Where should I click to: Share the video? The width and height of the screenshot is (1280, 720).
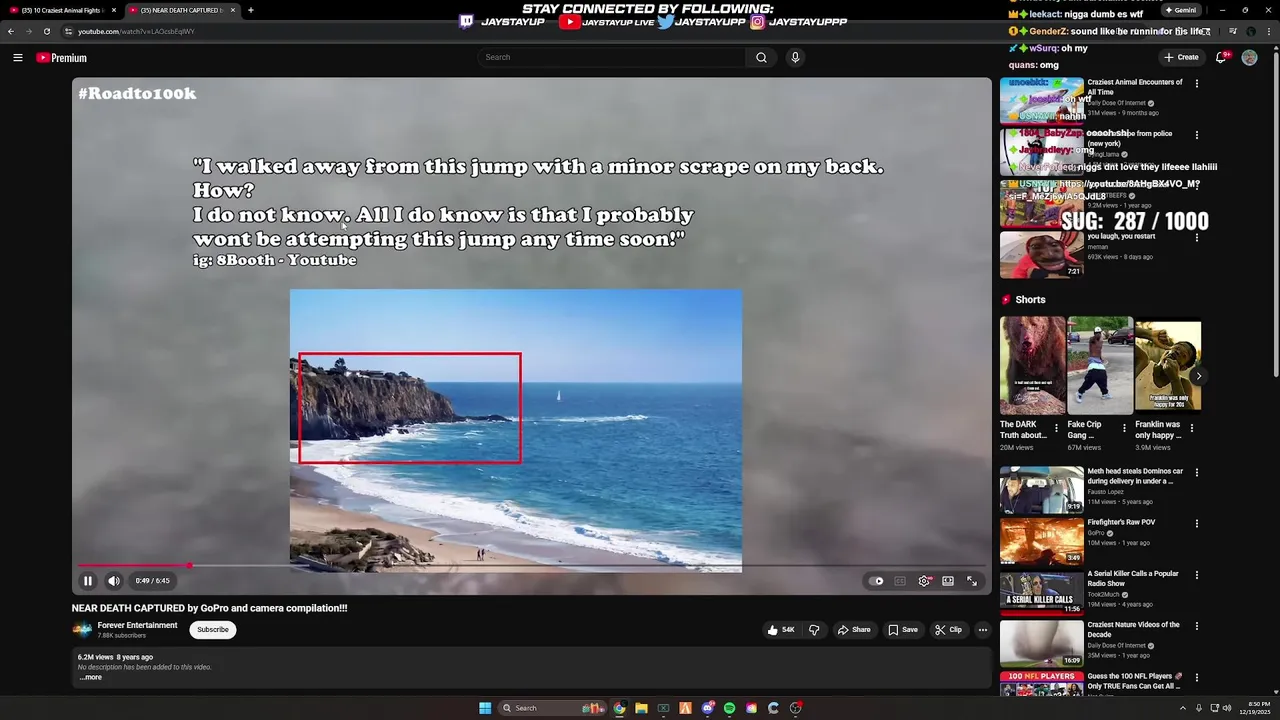pyautogui.click(x=854, y=630)
